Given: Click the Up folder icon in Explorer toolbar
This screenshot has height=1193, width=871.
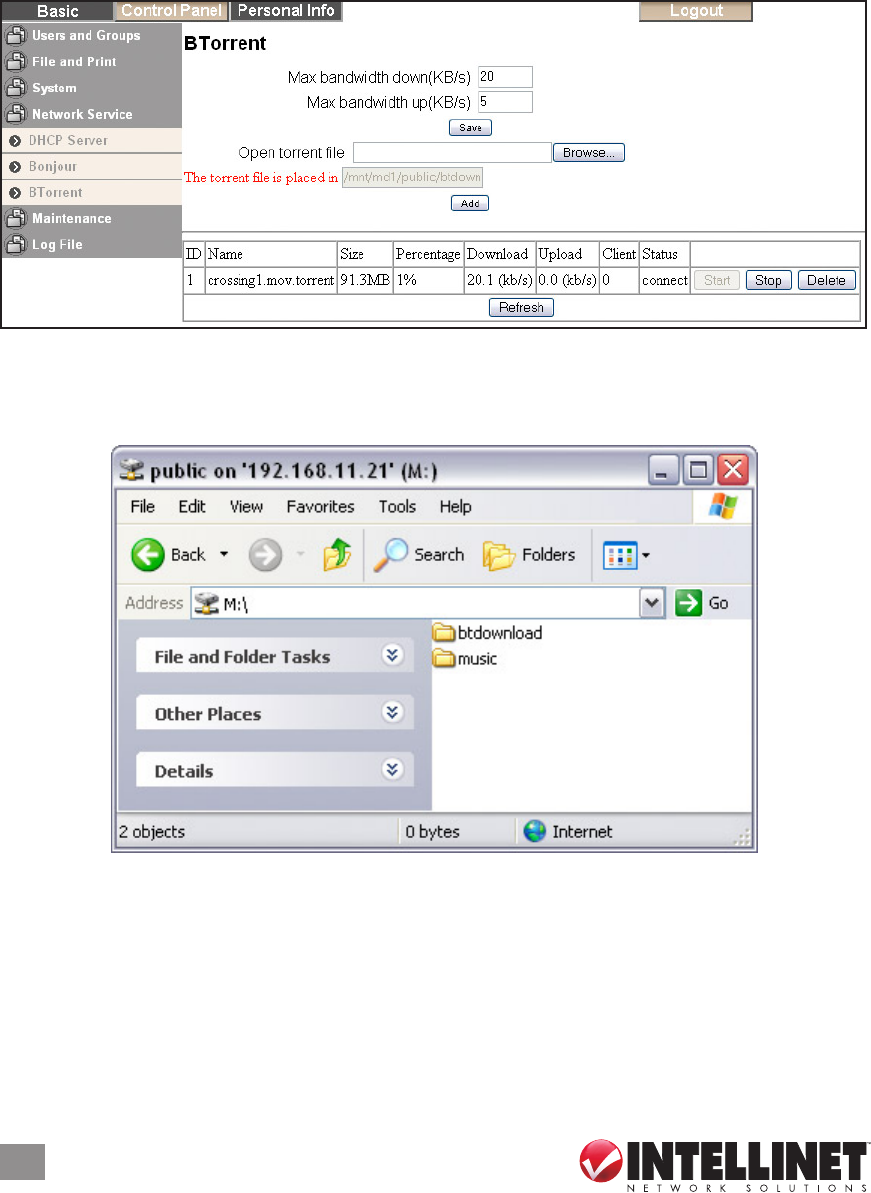Looking at the screenshot, I should (337, 555).
